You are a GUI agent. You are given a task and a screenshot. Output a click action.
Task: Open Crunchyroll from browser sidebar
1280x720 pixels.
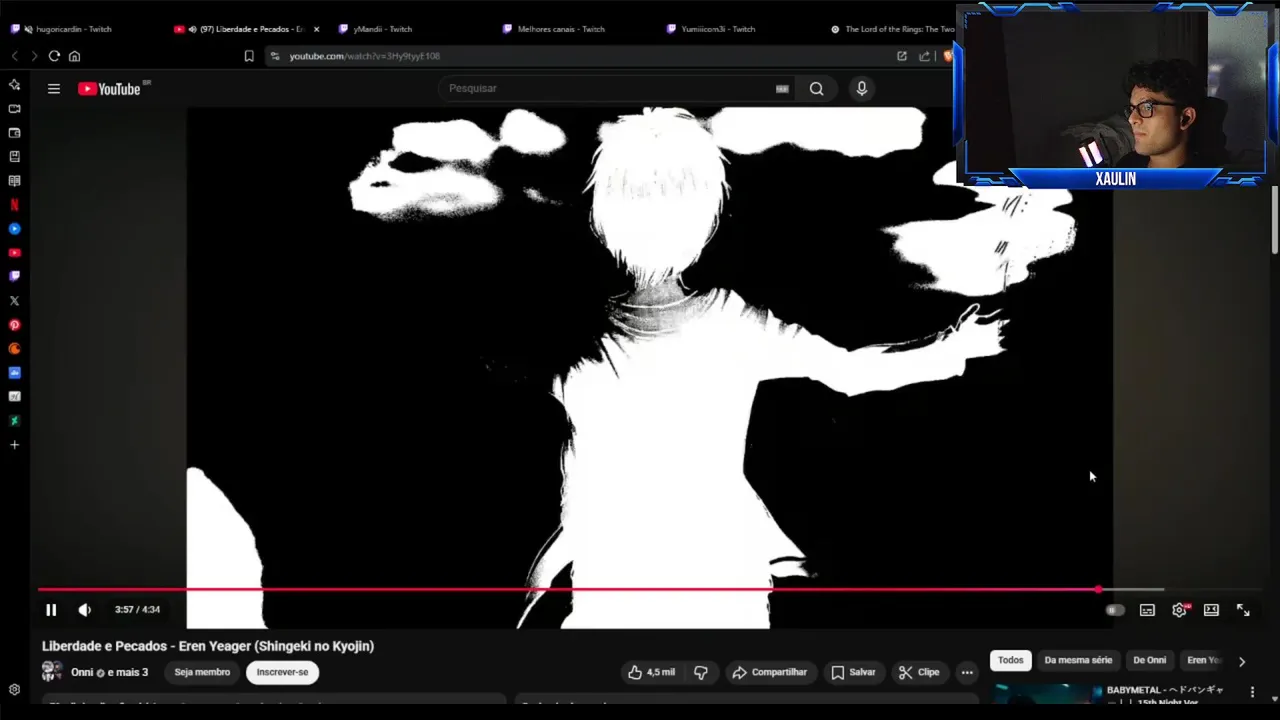[14, 349]
